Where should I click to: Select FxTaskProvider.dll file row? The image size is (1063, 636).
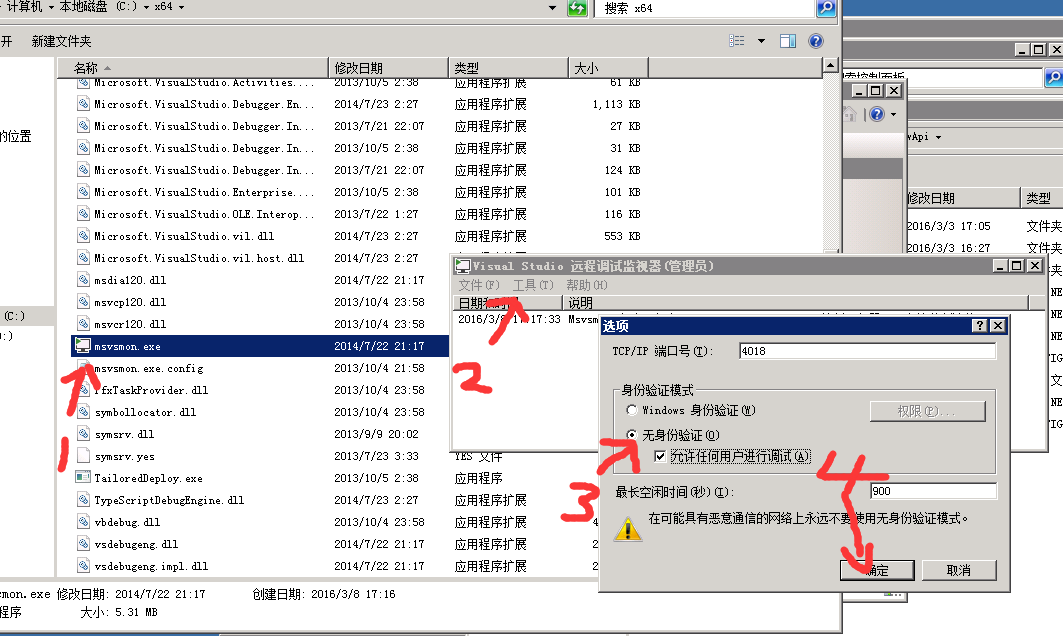tap(260, 390)
